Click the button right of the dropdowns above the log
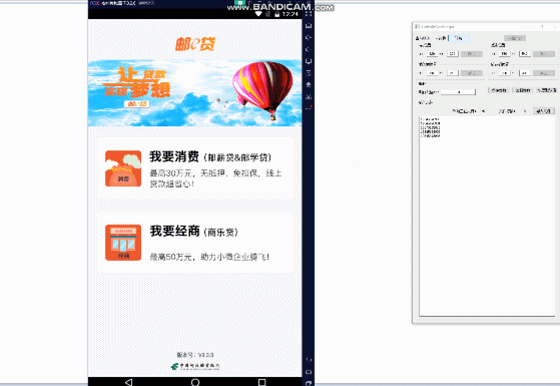The image size is (560, 386). [544, 111]
